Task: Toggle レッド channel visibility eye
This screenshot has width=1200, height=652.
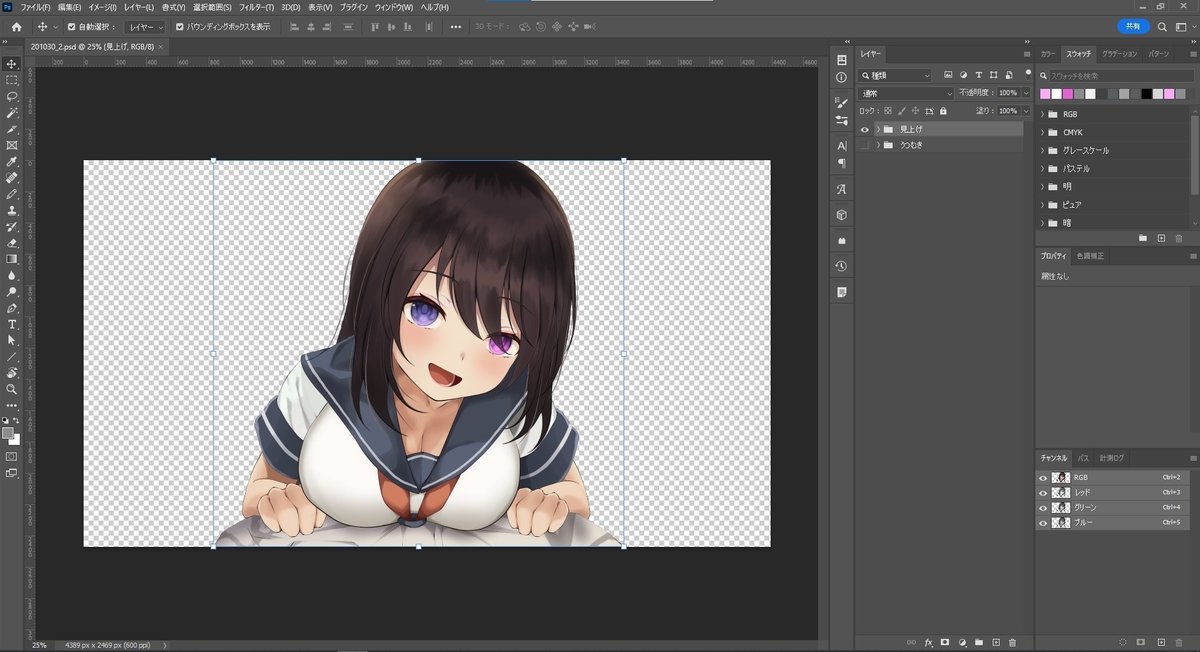Action: pos(1042,493)
